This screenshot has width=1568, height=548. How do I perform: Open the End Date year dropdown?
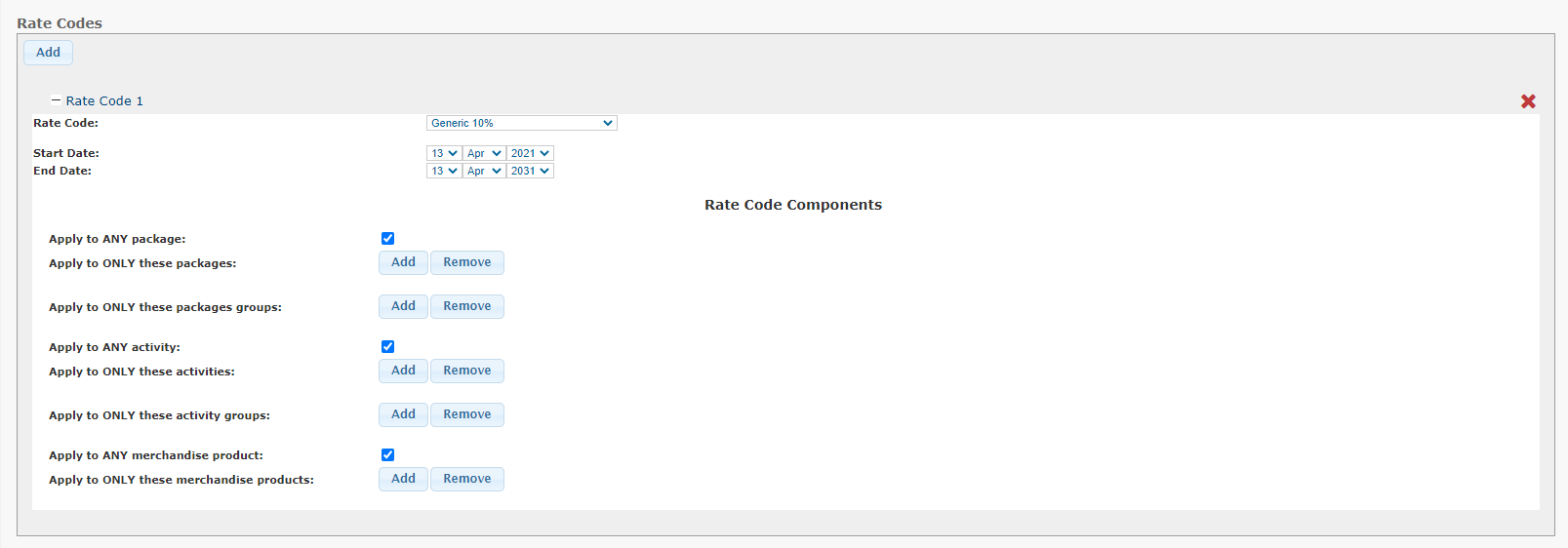pyautogui.click(x=530, y=171)
